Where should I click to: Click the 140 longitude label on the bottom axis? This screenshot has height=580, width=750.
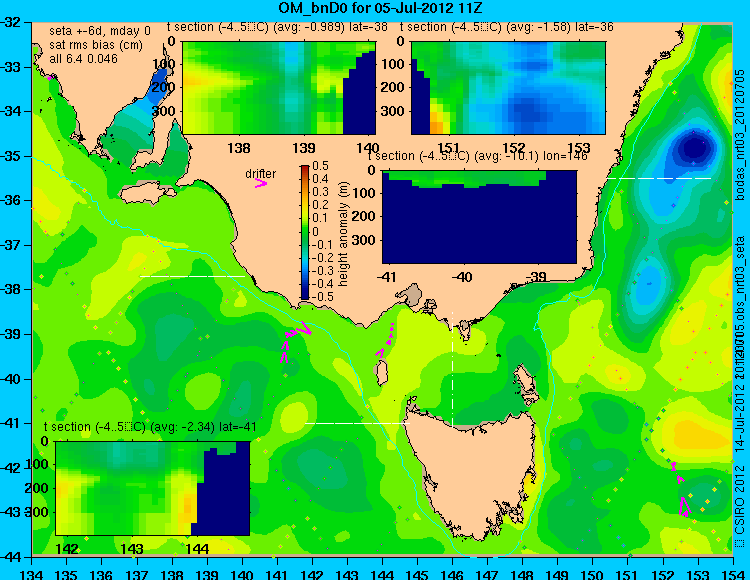[242, 574]
